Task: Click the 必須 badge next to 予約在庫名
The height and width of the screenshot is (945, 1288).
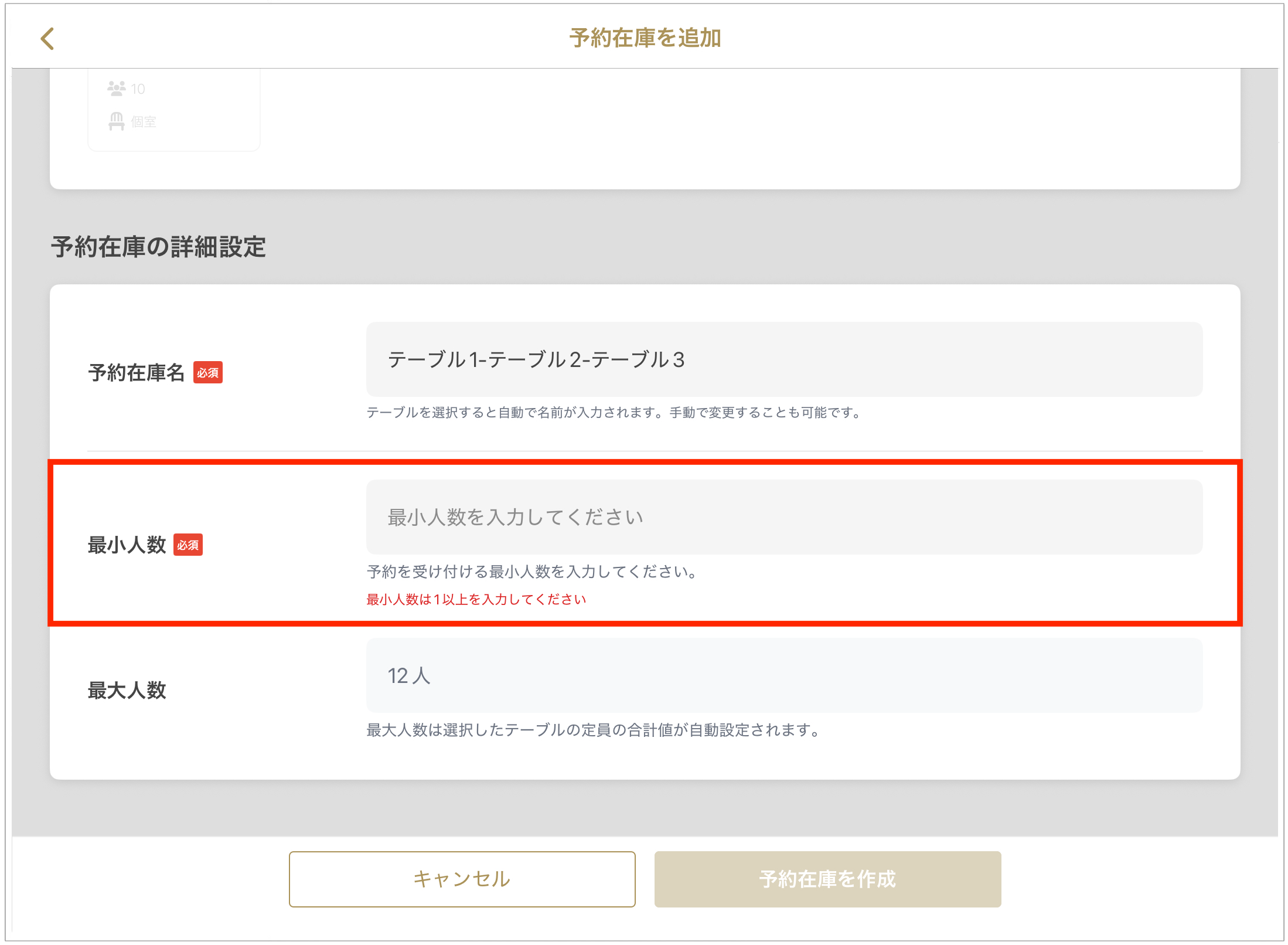Action: (207, 373)
